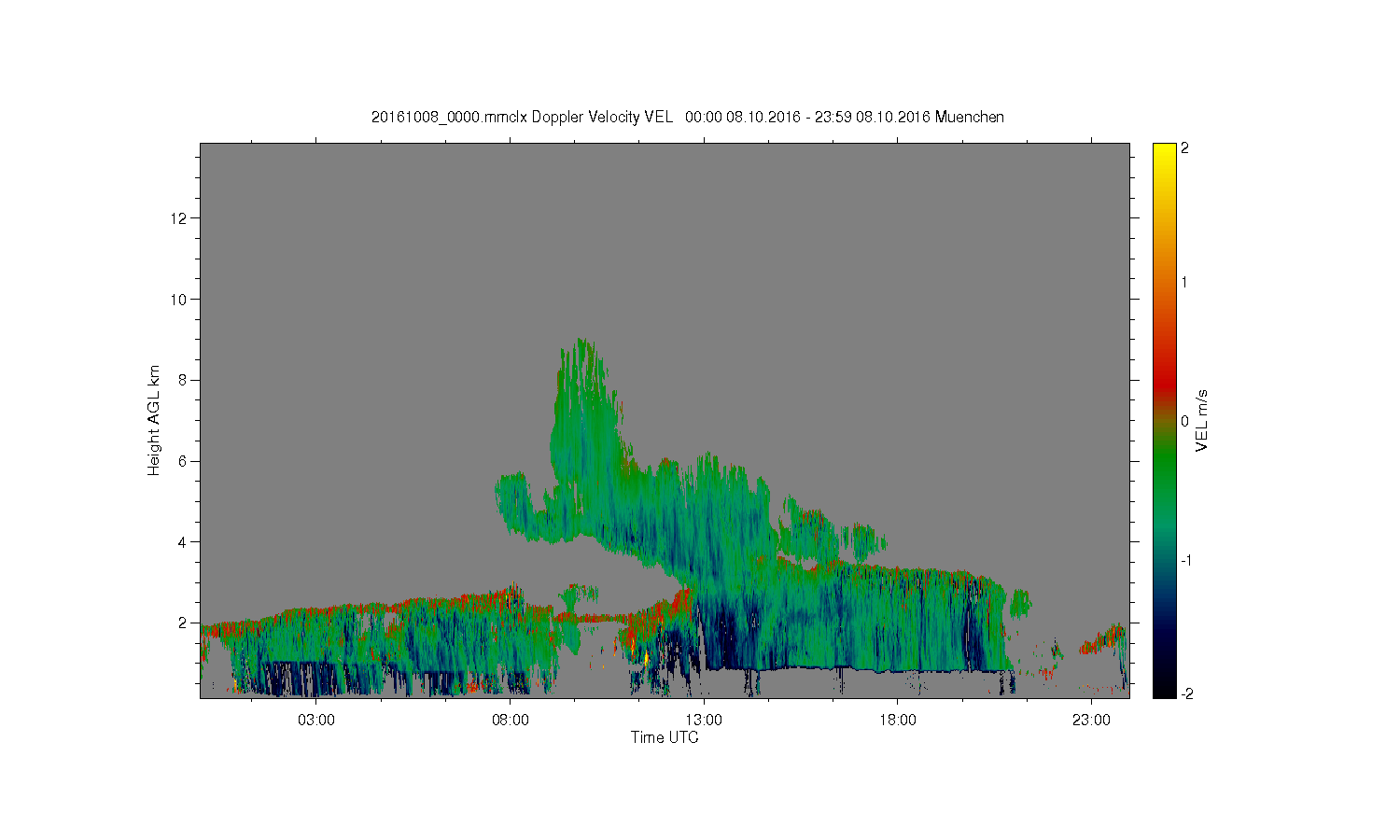The image size is (1400, 840).
Task: Click the height tick label 6
Action: (185, 461)
